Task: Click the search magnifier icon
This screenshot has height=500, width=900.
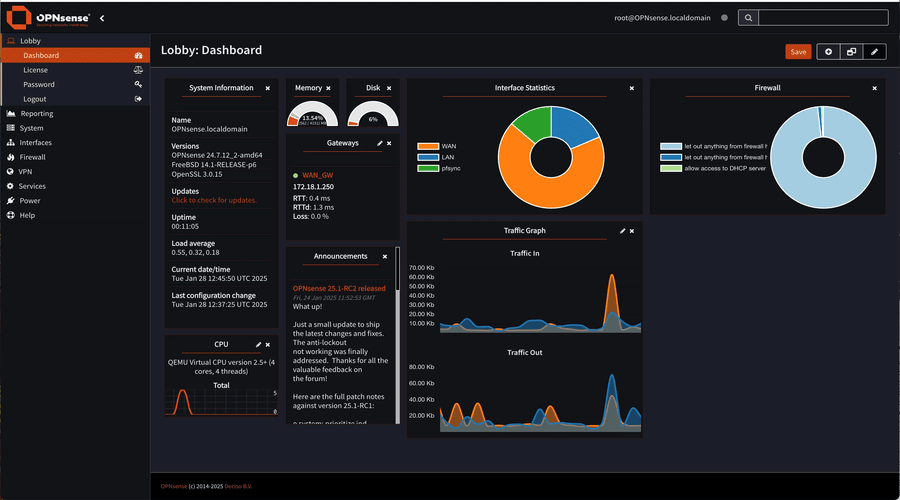Action: coord(748,18)
